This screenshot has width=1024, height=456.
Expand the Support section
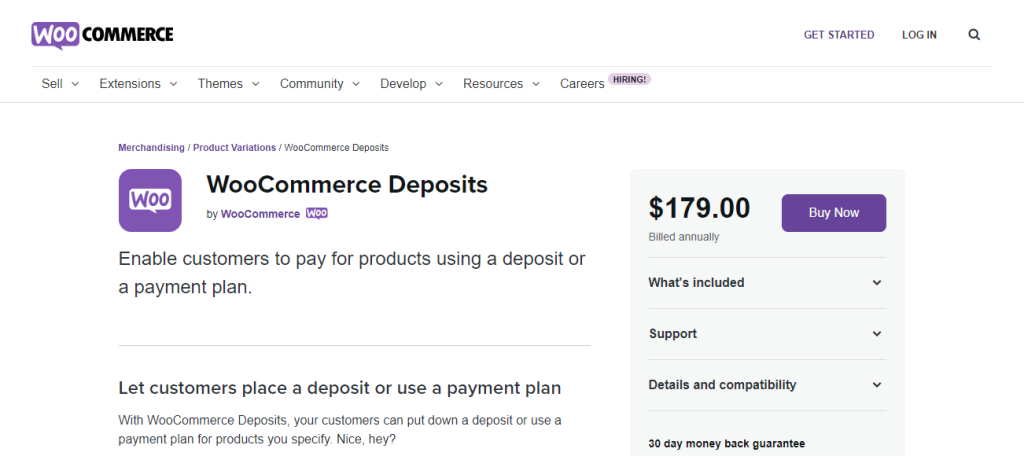[x=766, y=334]
